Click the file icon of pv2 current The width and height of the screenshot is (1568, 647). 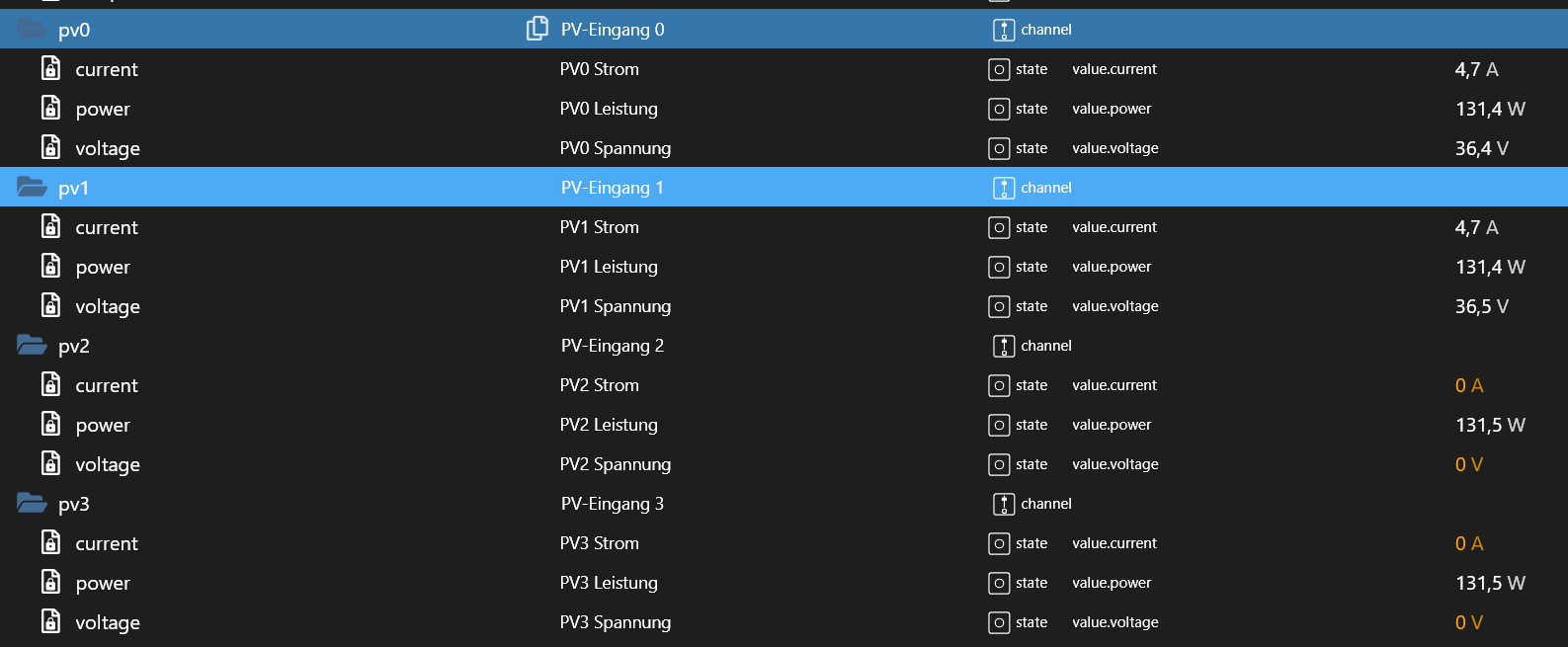tap(50, 384)
